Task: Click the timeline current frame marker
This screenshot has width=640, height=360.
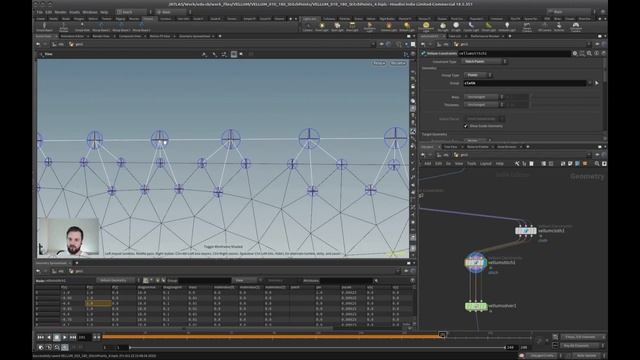Action: (x=442, y=335)
